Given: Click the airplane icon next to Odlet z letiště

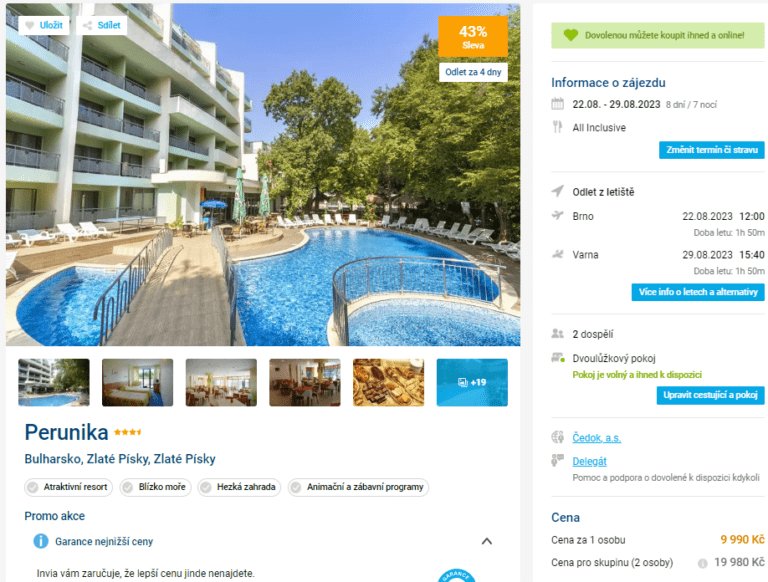Looking at the screenshot, I should click(557, 191).
